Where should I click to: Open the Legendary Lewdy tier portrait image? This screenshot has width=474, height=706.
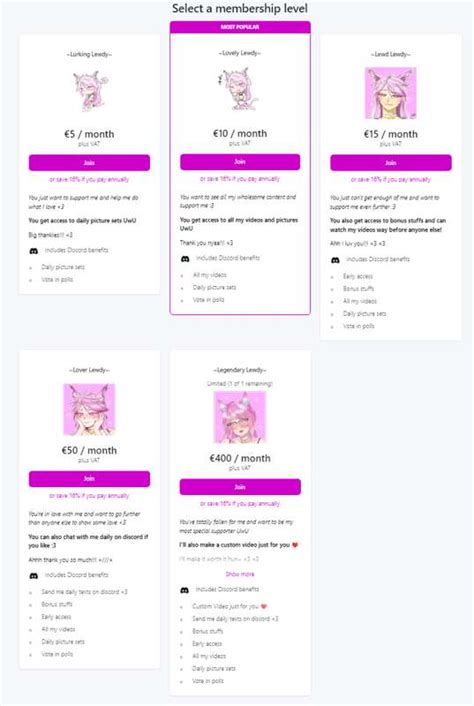coord(240,417)
